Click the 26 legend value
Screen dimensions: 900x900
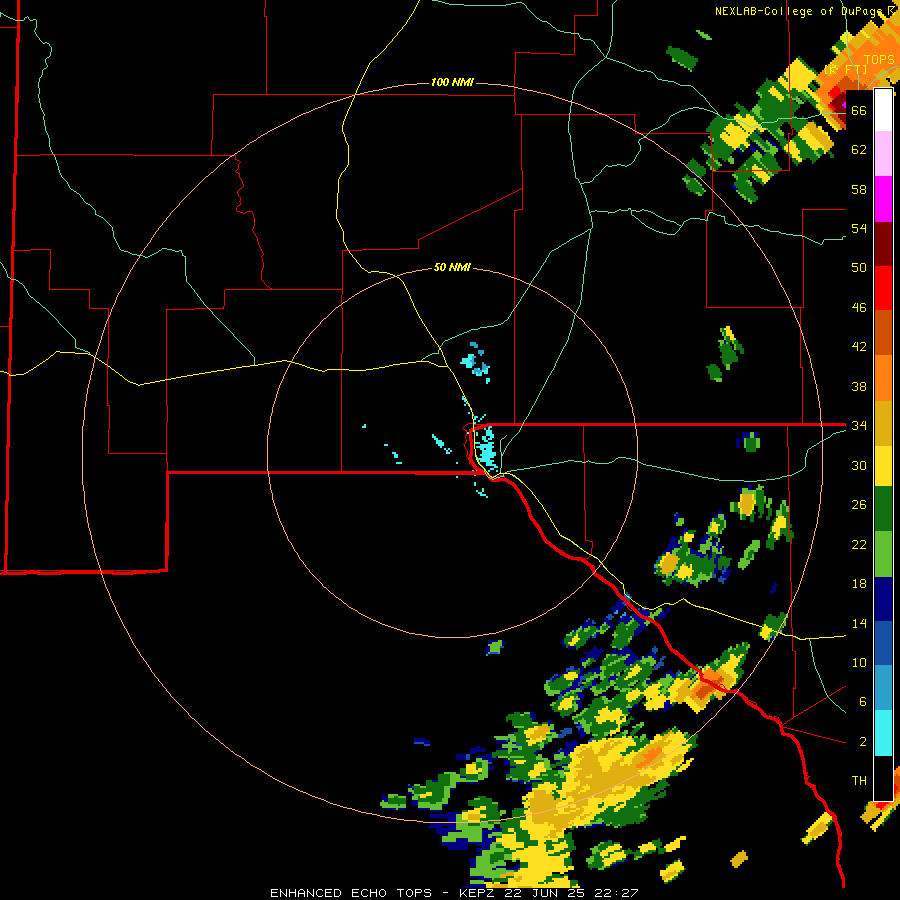pyautogui.click(x=859, y=505)
